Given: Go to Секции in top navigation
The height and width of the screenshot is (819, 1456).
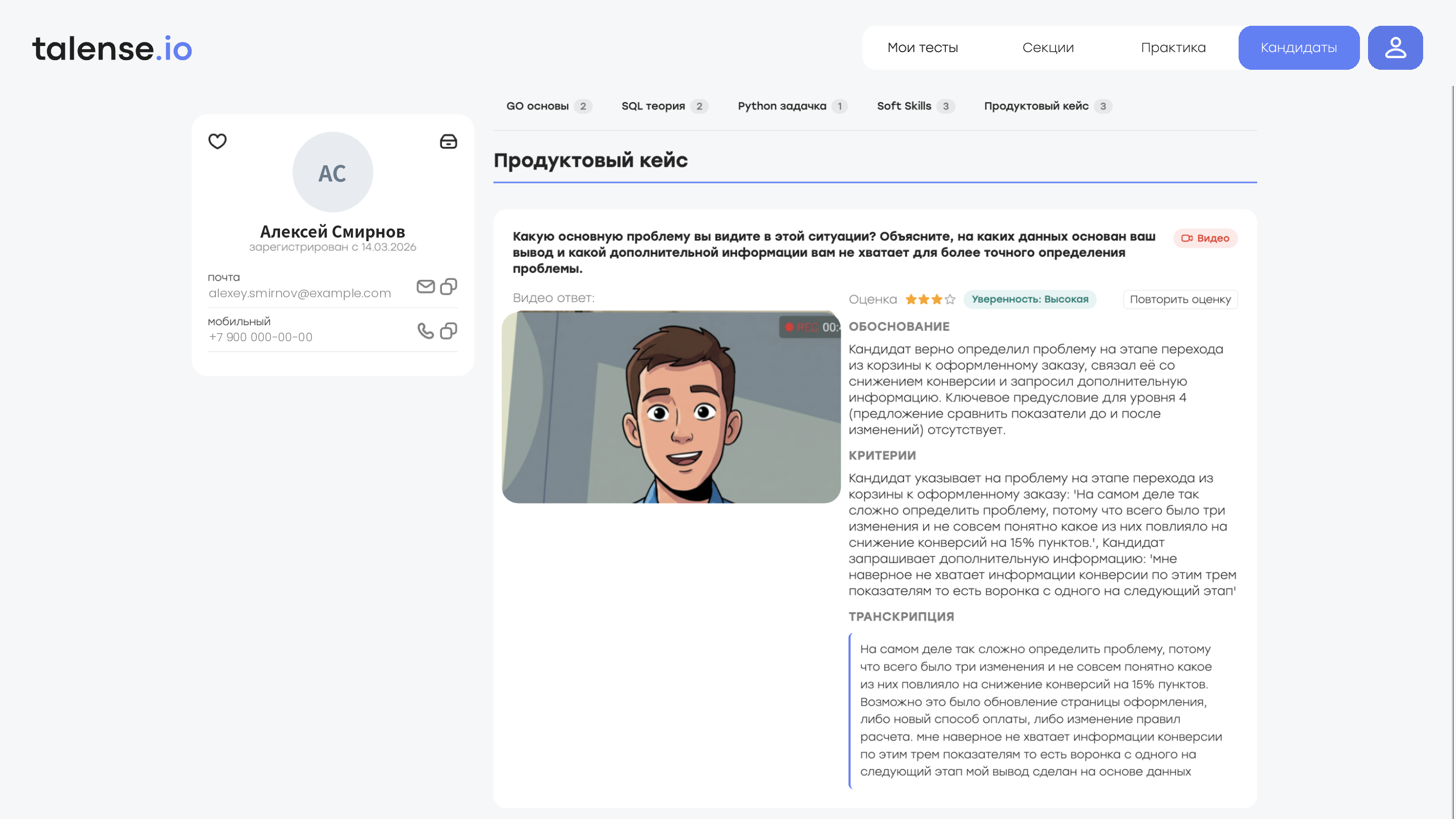Looking at the screenshot, I should pyautogui.click(x=1048, y=48).
